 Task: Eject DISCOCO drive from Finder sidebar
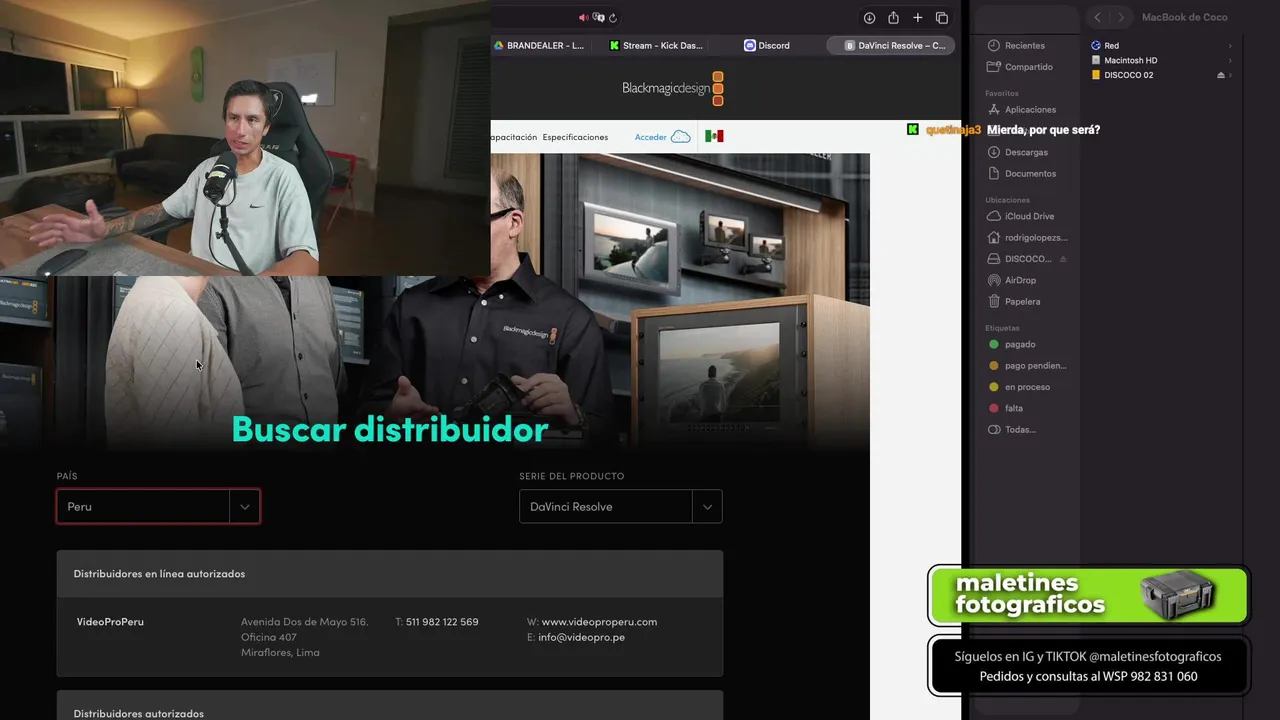(1063, 259)
